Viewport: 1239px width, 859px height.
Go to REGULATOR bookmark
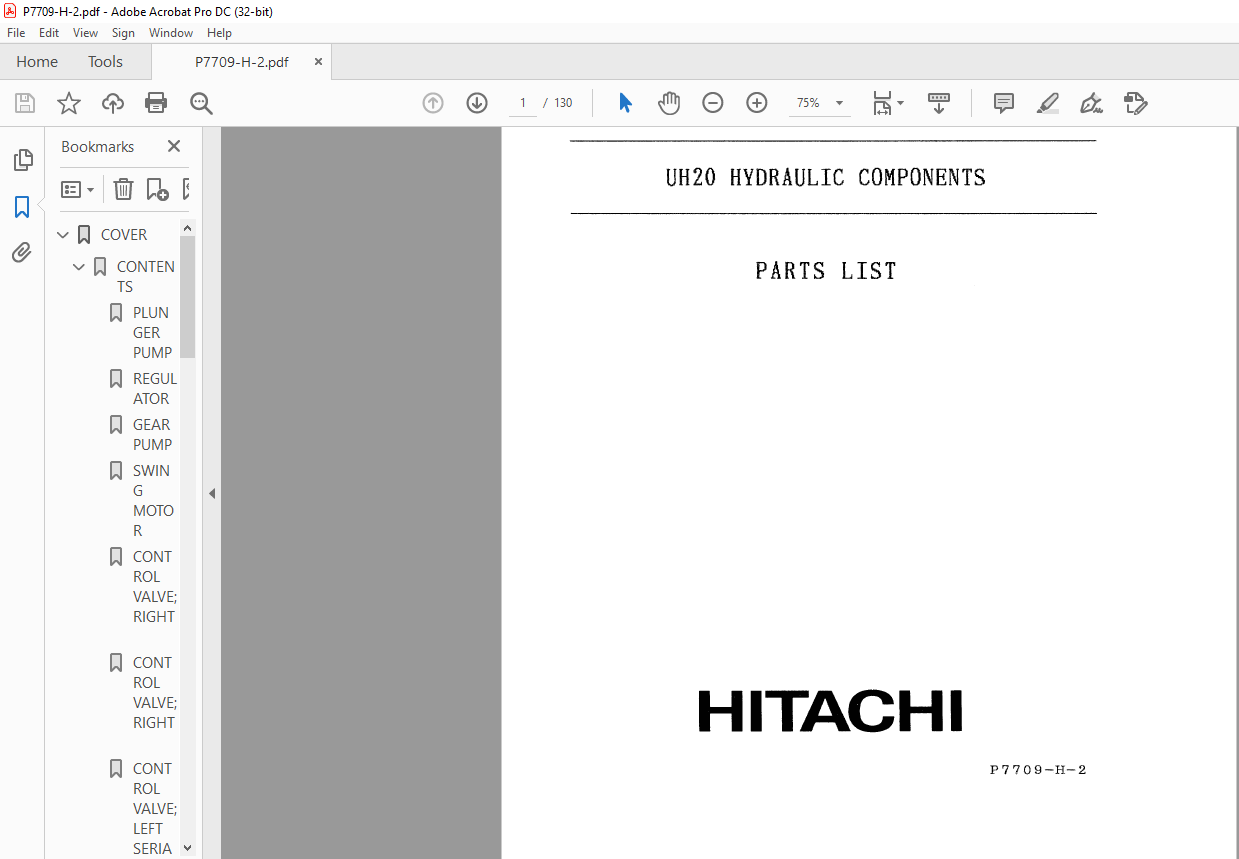154,389
